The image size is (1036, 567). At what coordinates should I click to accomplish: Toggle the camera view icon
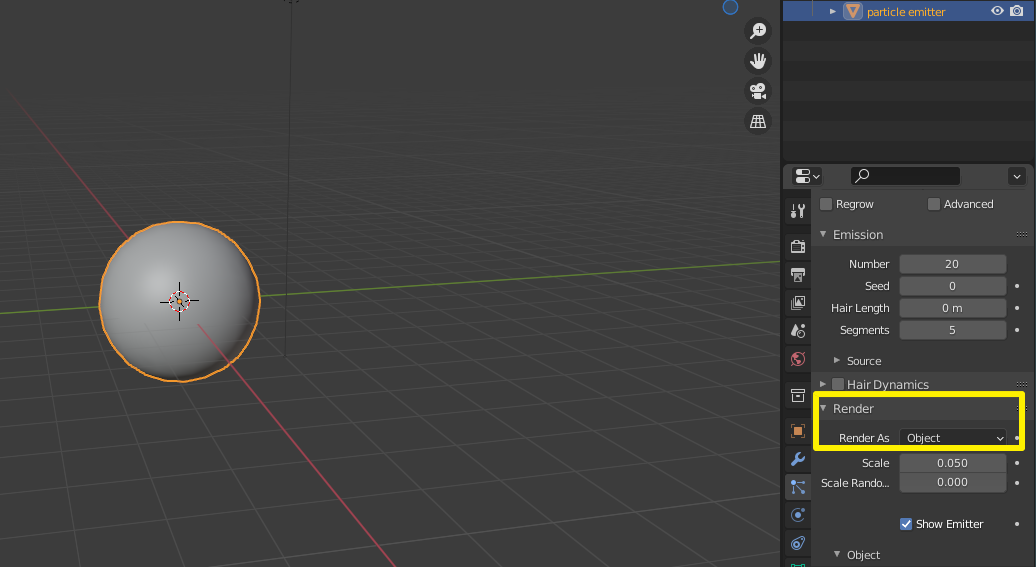coord(758,91)
